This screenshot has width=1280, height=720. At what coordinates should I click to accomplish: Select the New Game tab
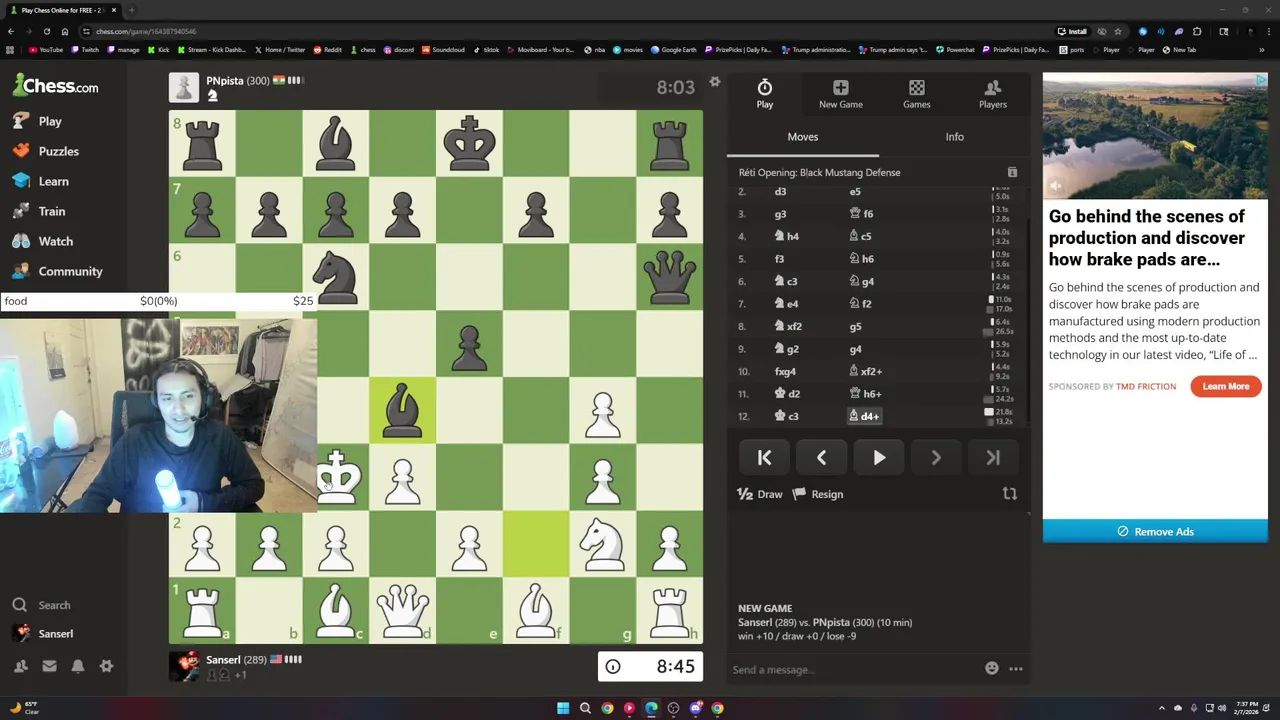[x=841, y=94]
